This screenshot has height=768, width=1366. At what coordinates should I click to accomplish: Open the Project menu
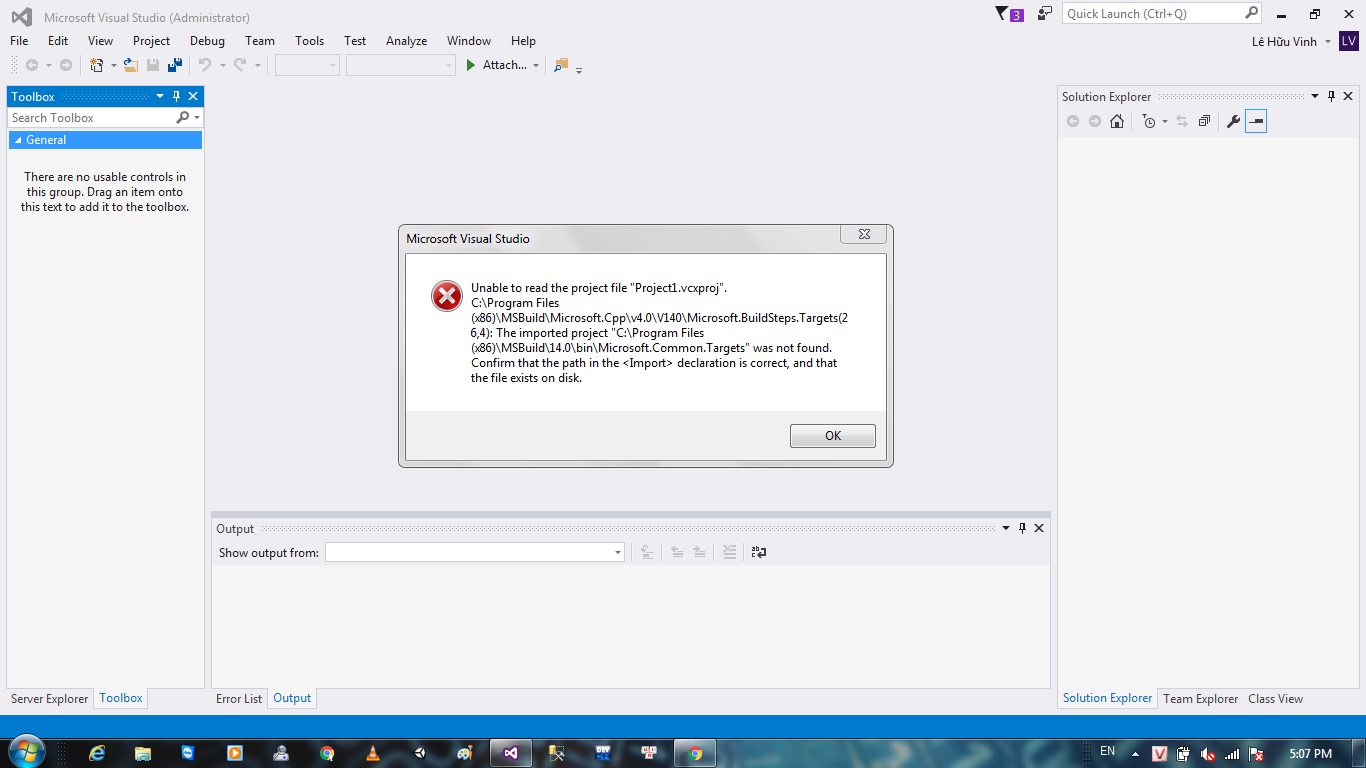[151, 41]
